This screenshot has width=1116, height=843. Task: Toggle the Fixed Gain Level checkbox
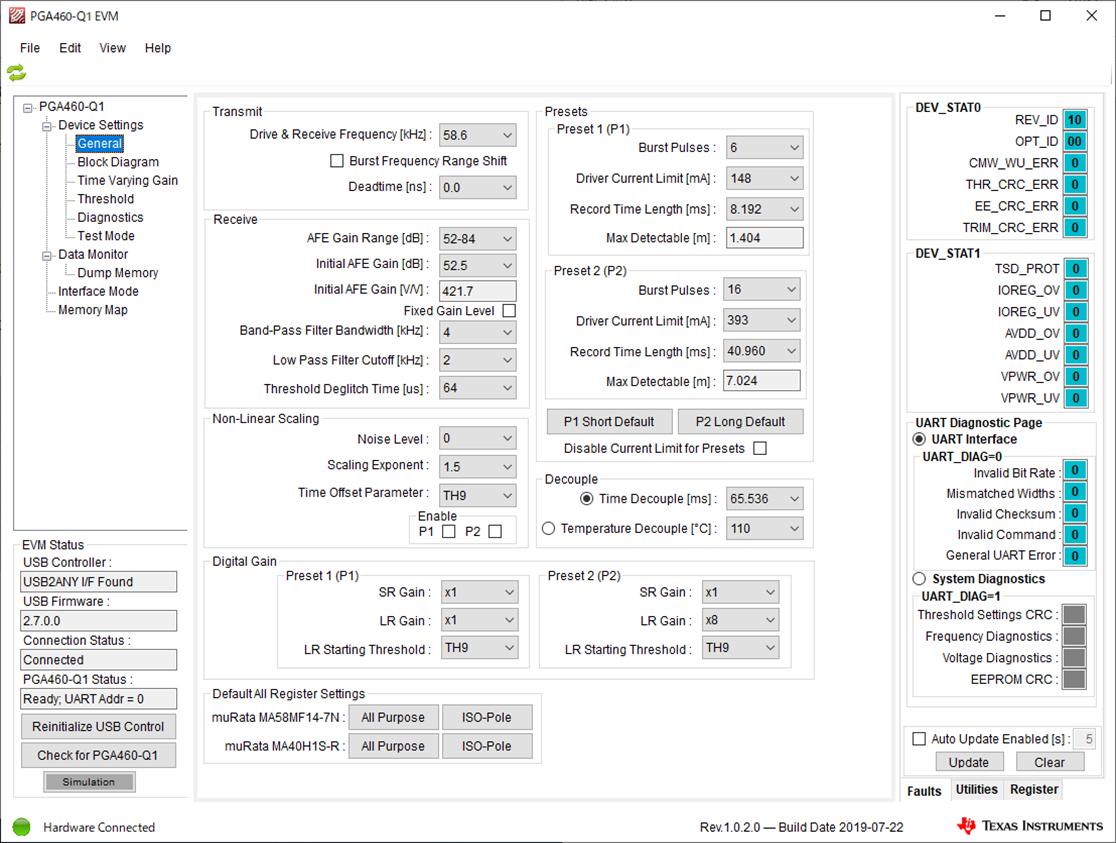point(509,310)
